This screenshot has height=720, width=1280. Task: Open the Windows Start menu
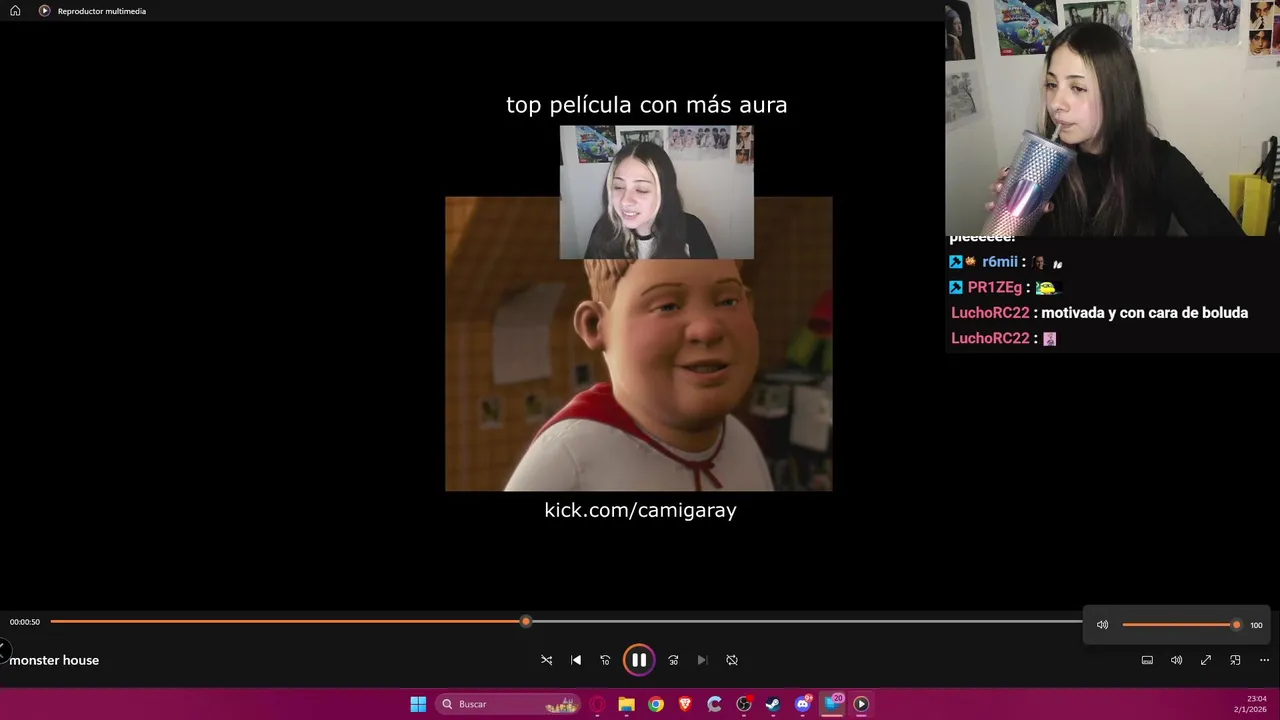(418, 704)
